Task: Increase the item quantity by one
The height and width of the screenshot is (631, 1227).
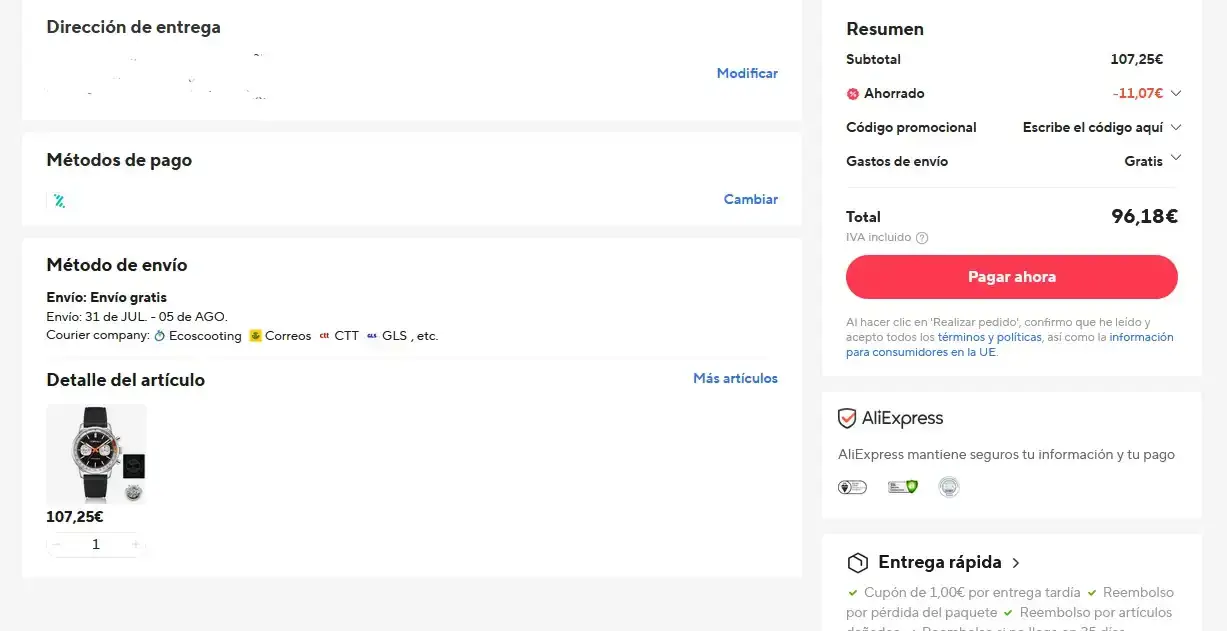Action: tap(136, 545)
